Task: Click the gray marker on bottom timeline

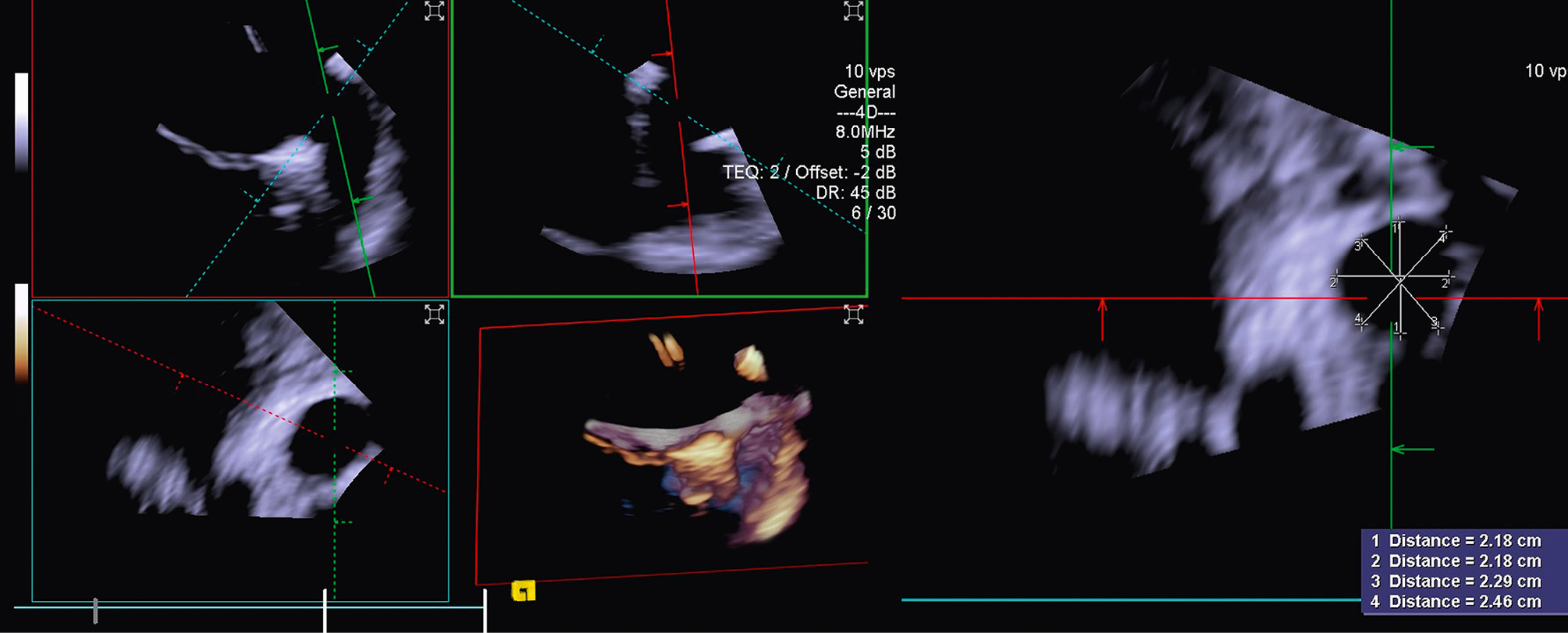Action: click(95, 610)
